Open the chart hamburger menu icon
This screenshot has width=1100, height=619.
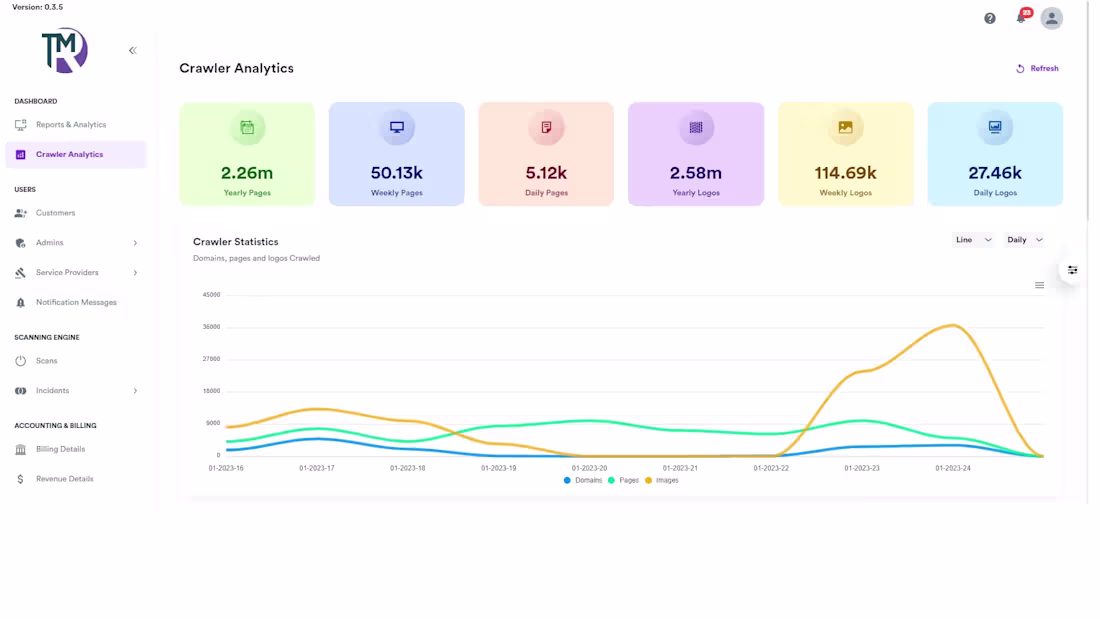[1039, 285]
